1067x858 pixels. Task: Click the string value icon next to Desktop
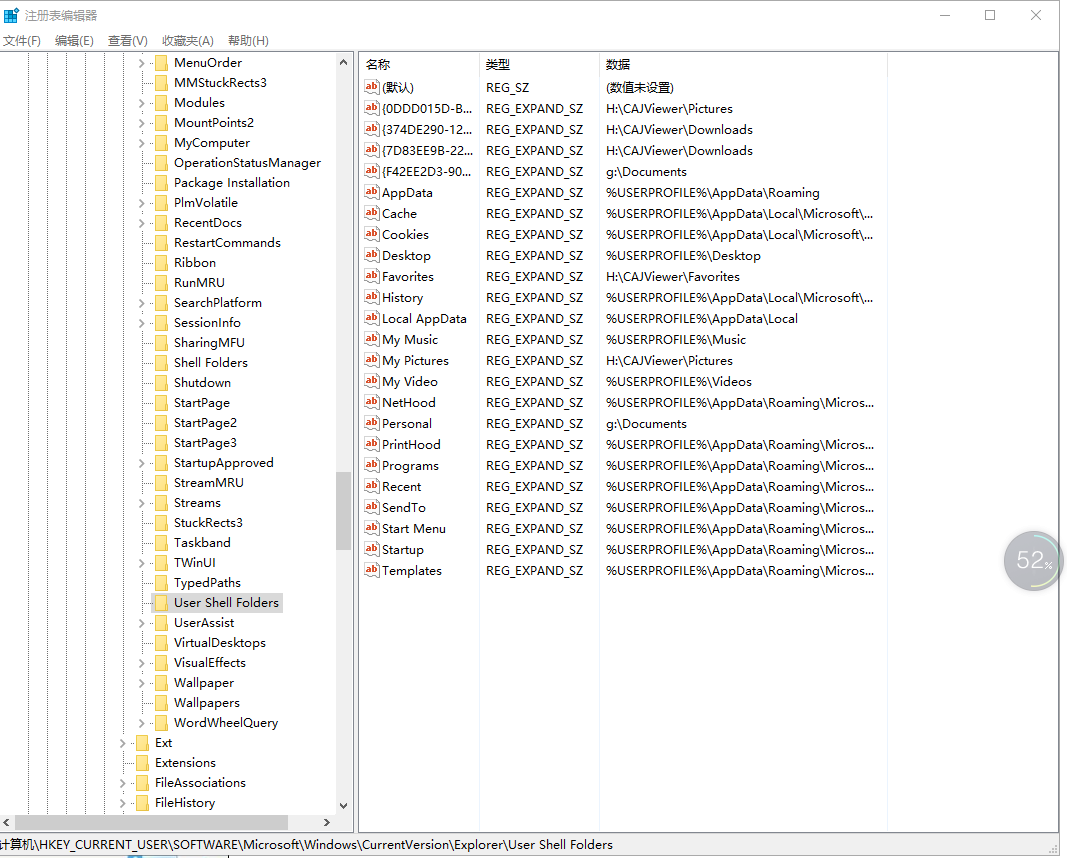coord(372,255)
